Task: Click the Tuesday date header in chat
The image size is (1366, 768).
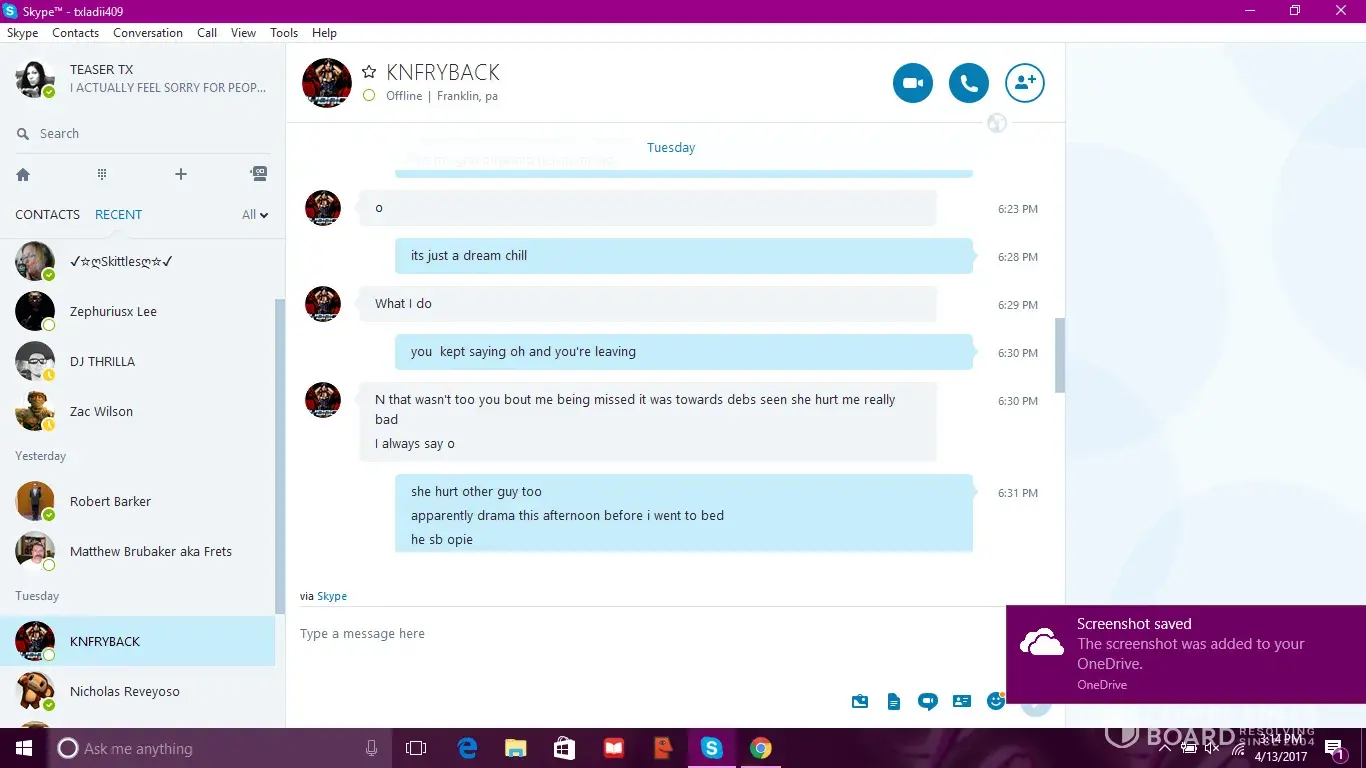Action: point(671,148)
